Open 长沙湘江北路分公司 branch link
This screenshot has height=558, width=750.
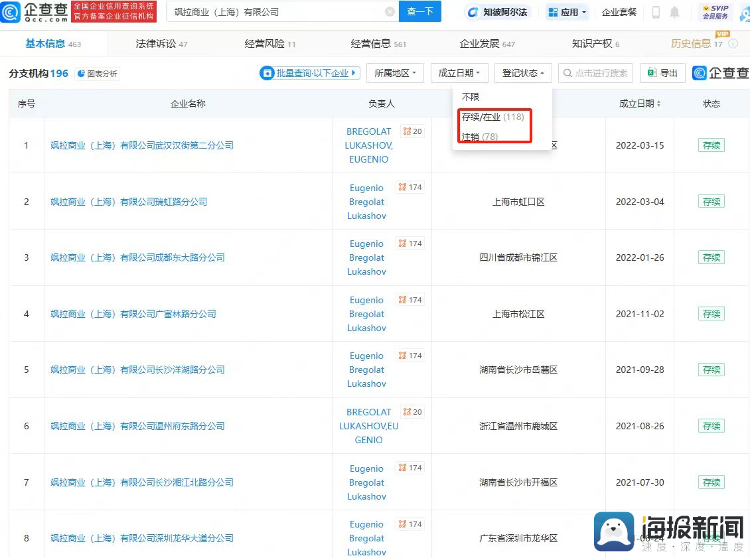coord(142,482)
